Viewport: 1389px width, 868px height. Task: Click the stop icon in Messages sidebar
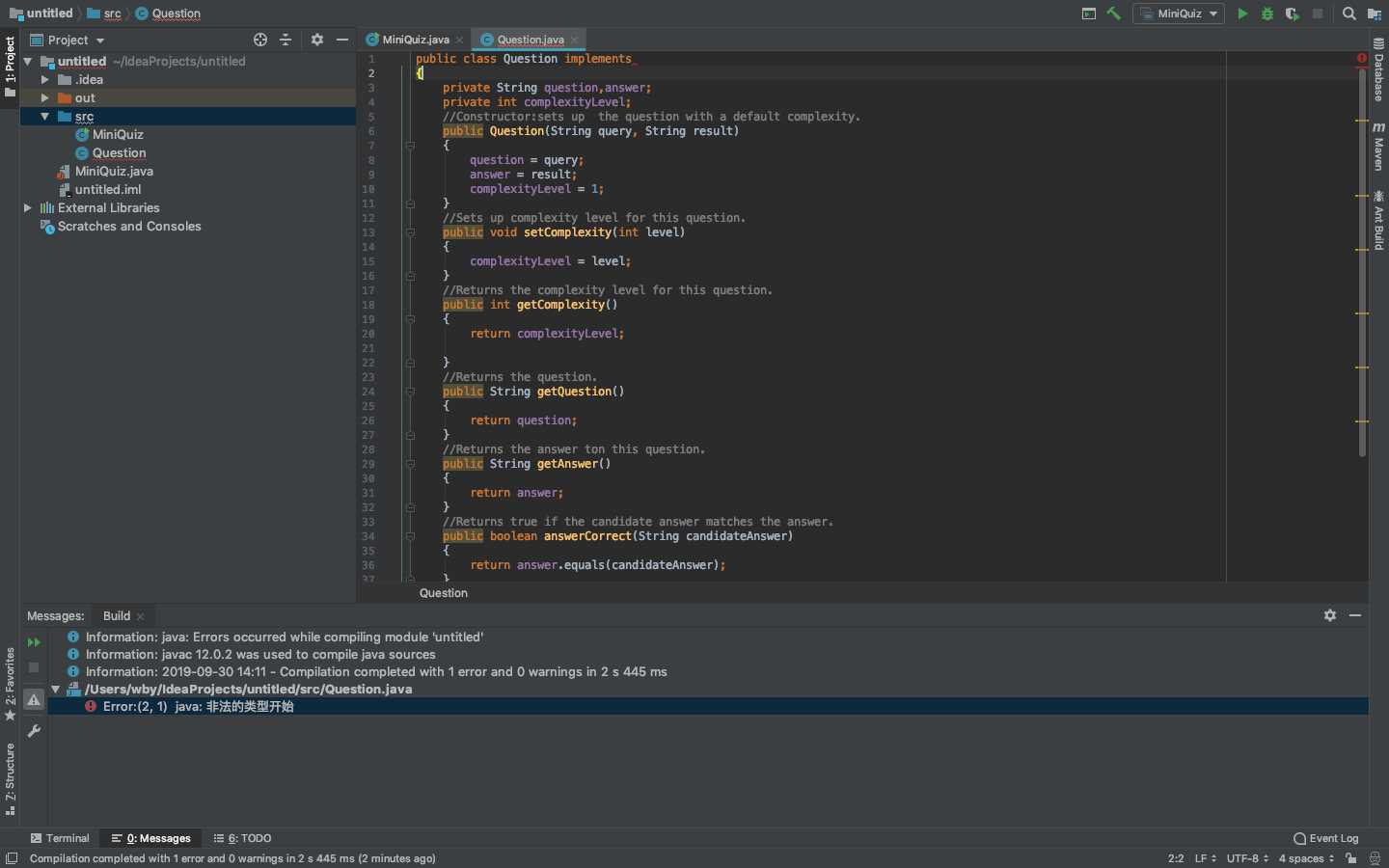34,667
